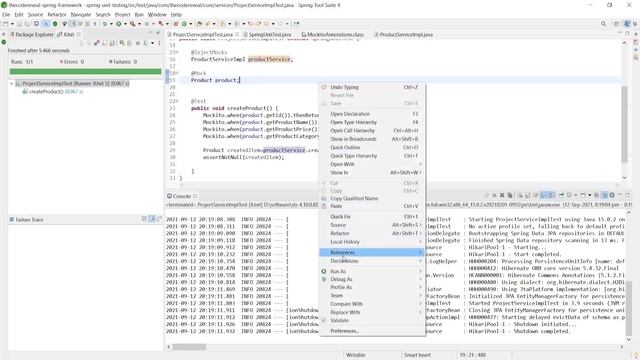This screenshot has width=640, height=360.
Task: Open the search magnifier icon at toolbar right
Action: (603, 24)
